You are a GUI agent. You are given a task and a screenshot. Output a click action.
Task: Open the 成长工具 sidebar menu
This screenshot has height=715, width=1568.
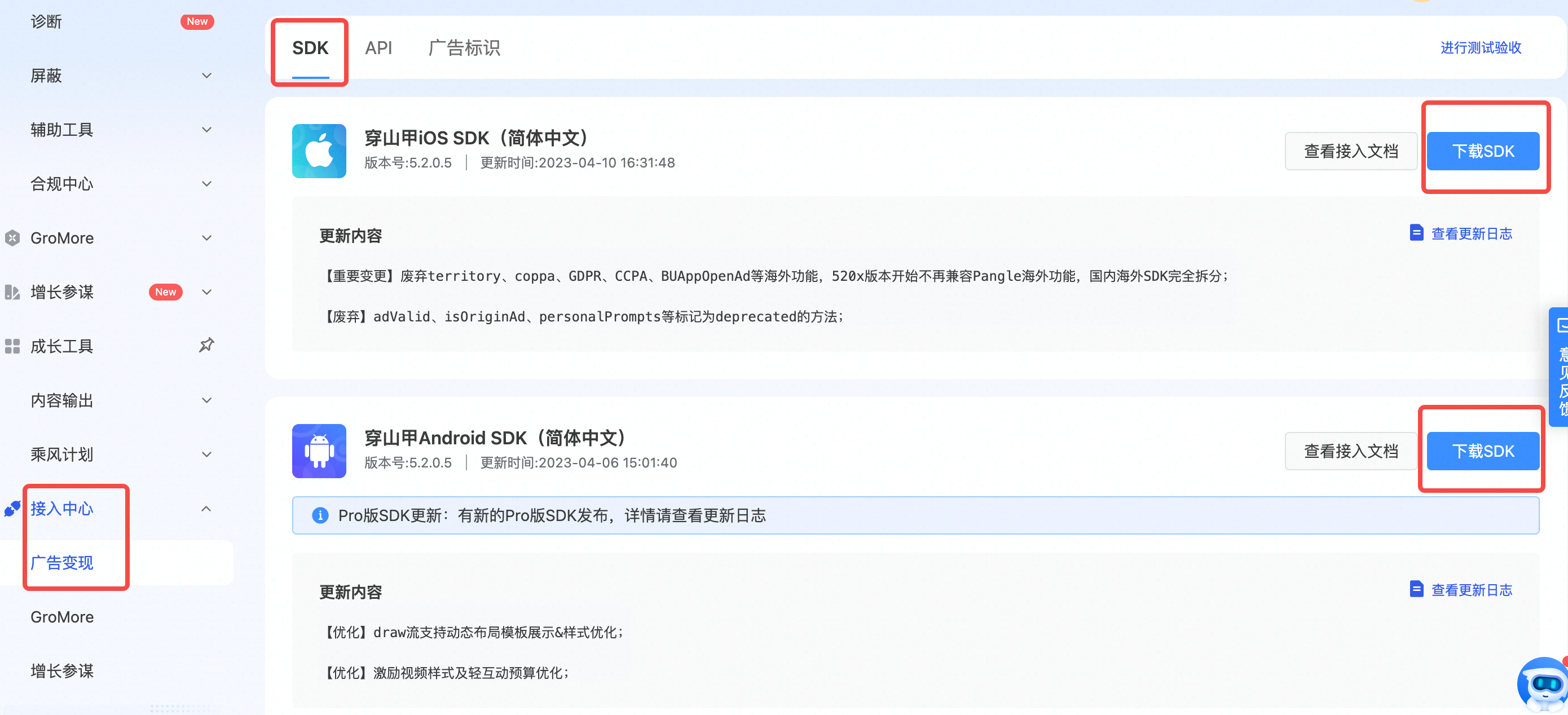(x=62, y=346)
